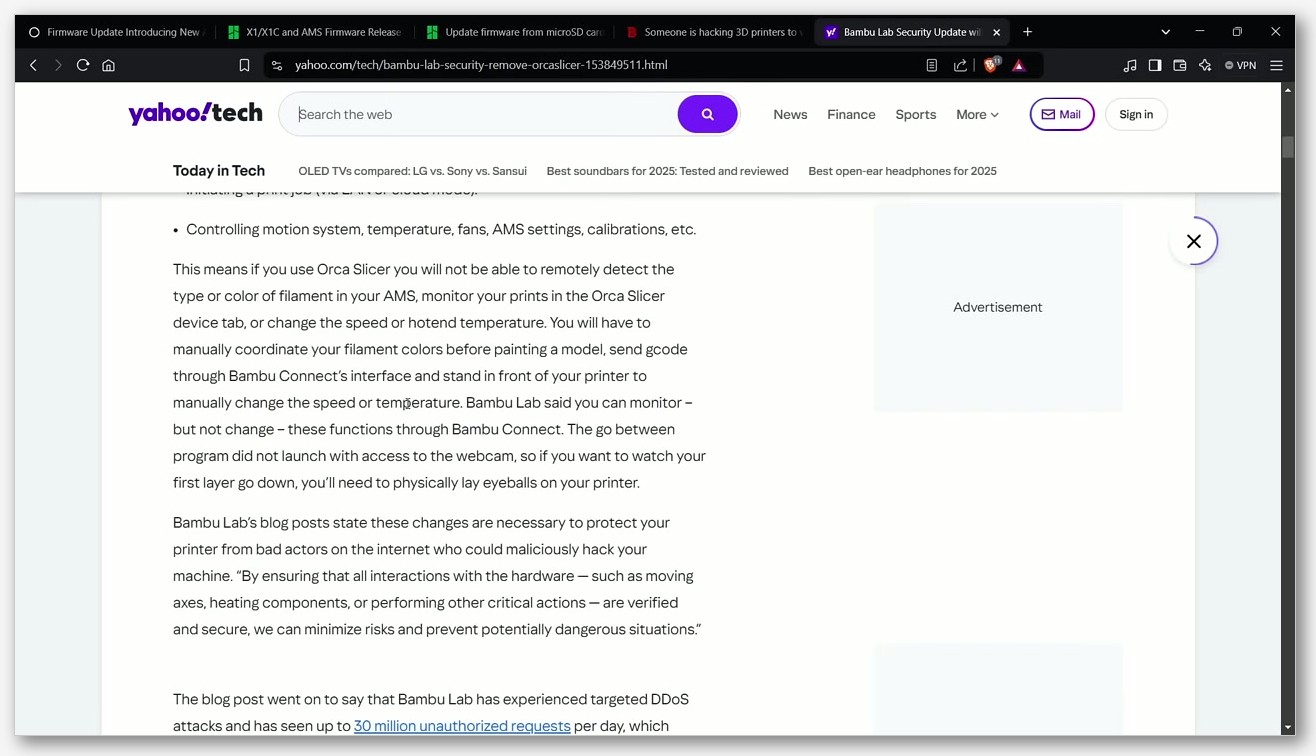Viewport: 1316px width, 756px height.
Task: Expand the More menu in Yahoo header
Action: click(x=977, y=114)
